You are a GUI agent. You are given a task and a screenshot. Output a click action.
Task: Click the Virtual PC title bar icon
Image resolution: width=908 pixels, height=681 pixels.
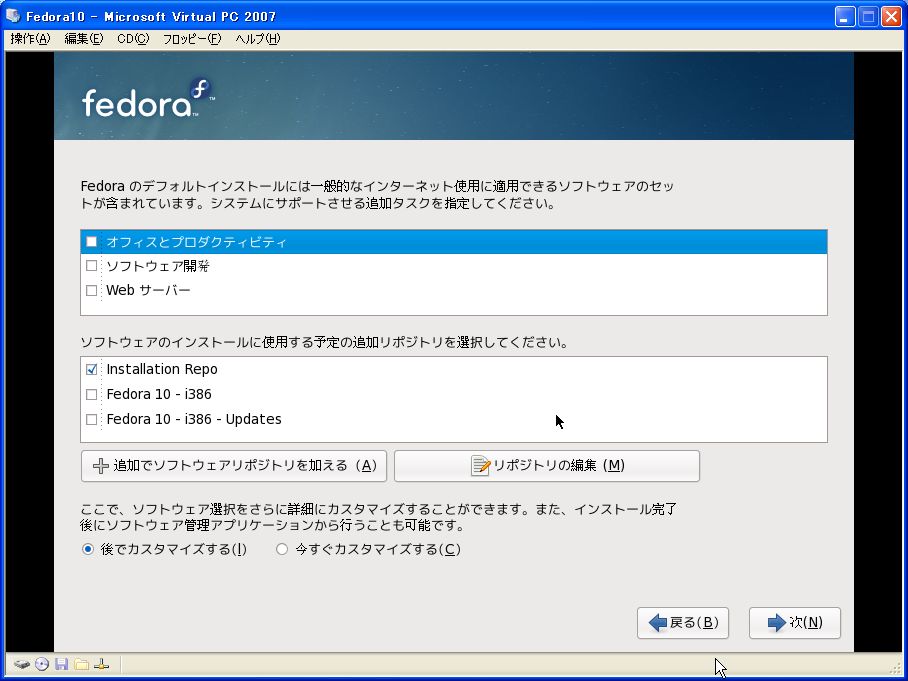tap(13, 16)
